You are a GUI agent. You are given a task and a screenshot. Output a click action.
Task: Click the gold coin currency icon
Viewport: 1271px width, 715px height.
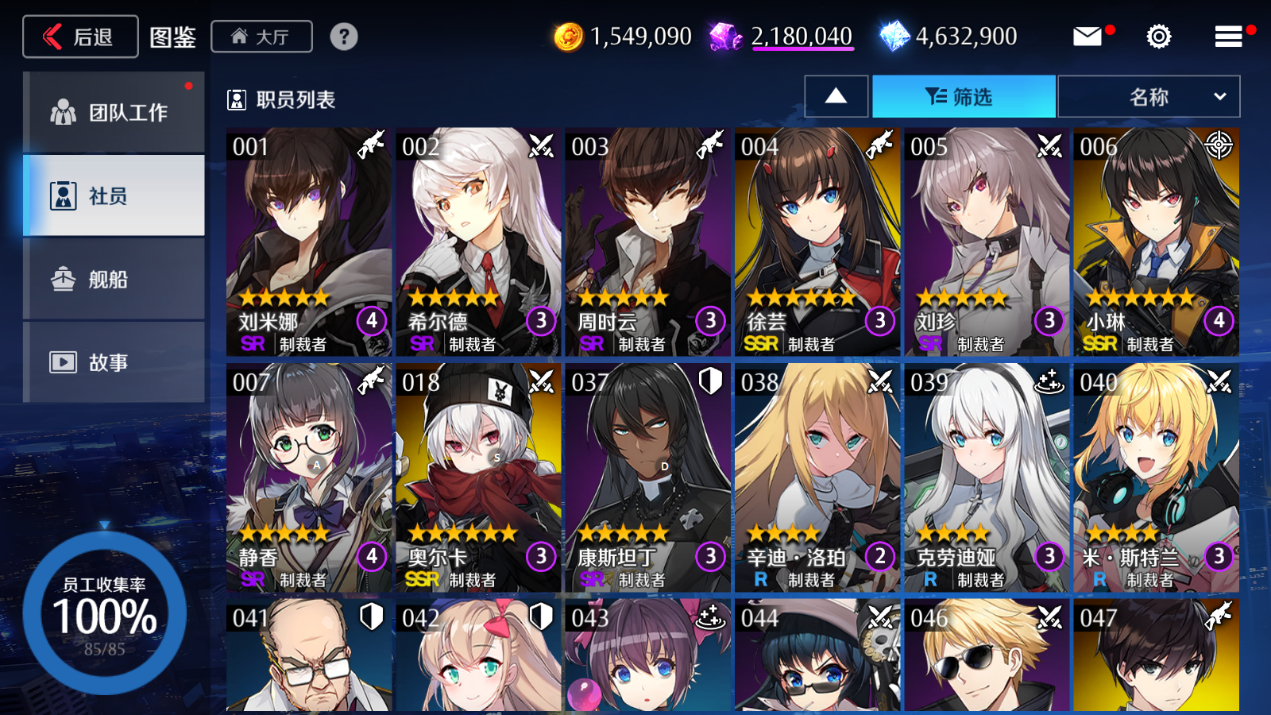[x=568, y=37]
